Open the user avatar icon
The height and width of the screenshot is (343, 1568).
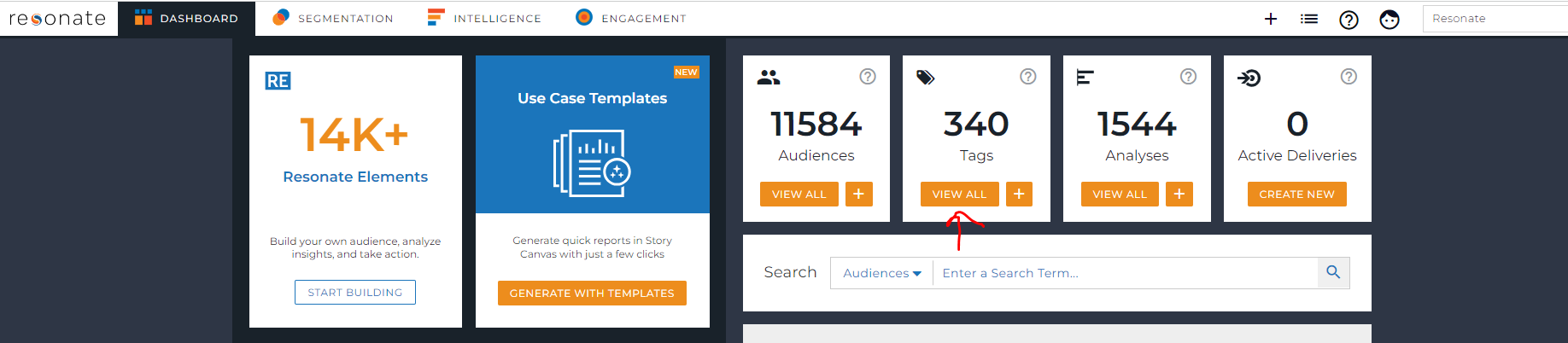click(1390, 19)
